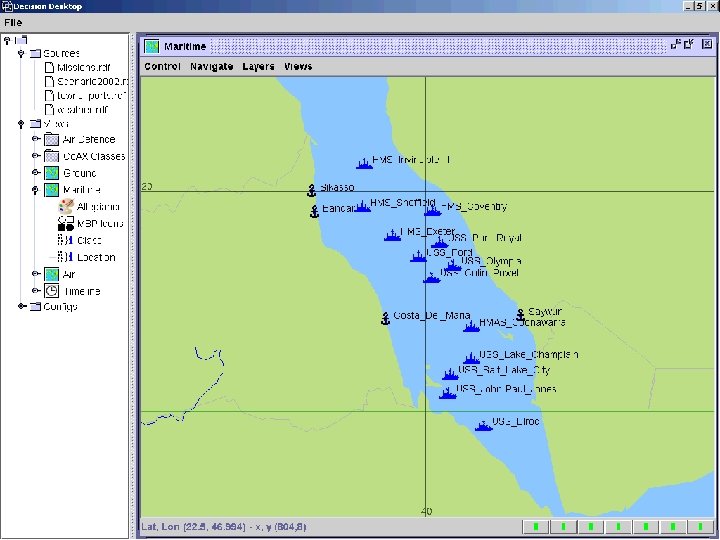This screenshot has width=720, height=540.
Task: Click the Ground map view icon
Action: [51, 173]
